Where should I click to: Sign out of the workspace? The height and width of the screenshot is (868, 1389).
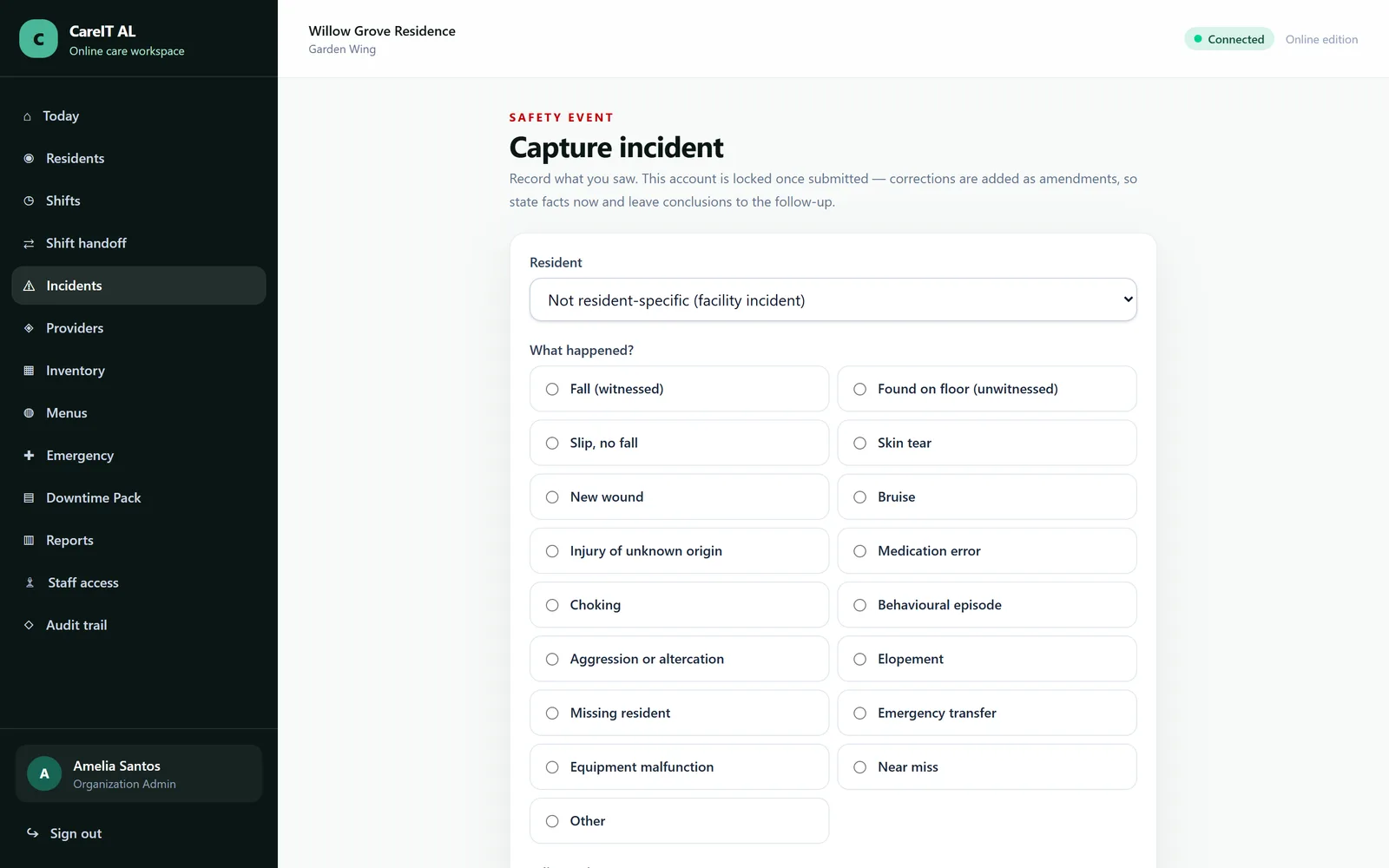pos(139,833)
